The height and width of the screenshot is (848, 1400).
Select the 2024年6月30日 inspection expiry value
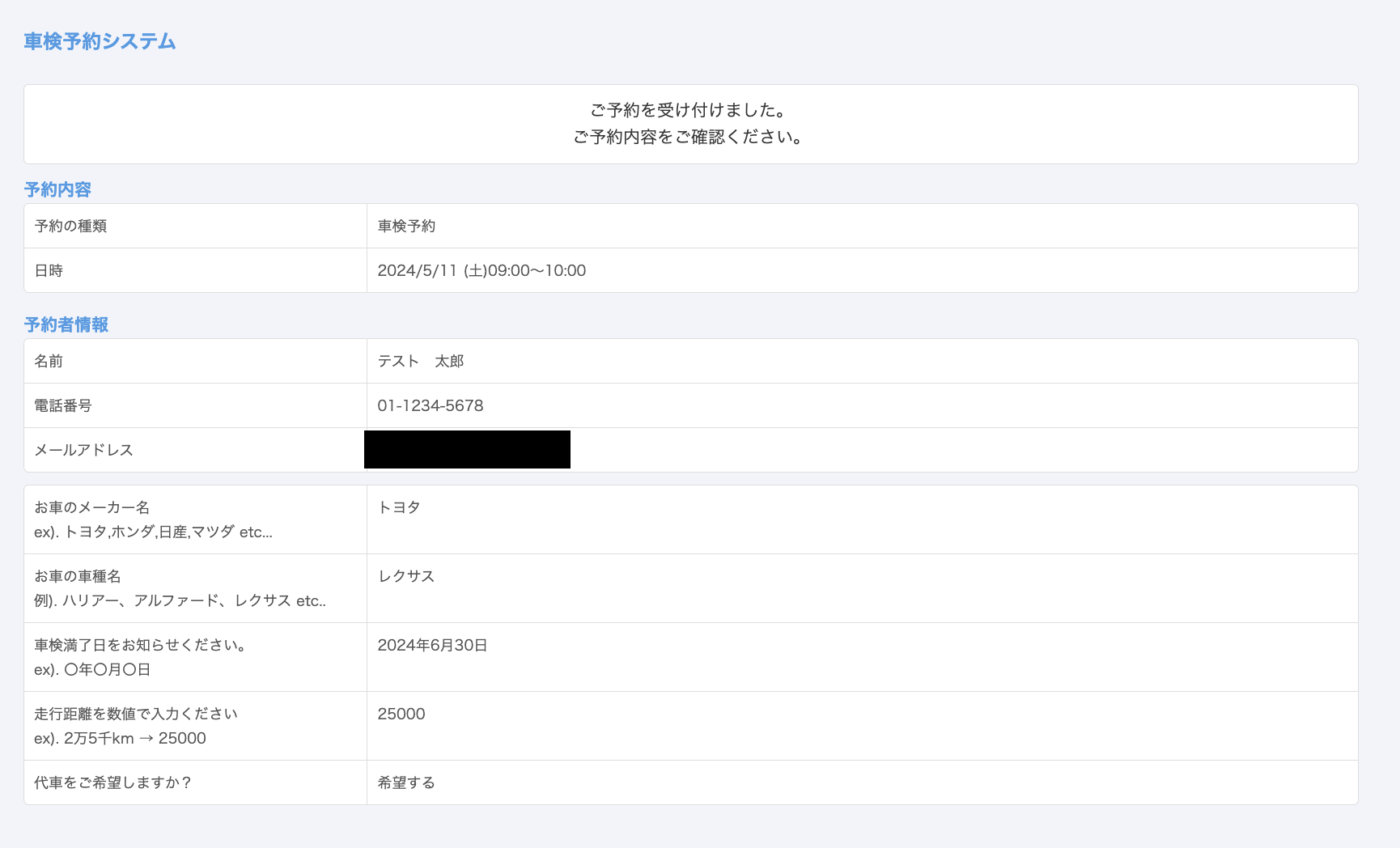tap(432, 645)
